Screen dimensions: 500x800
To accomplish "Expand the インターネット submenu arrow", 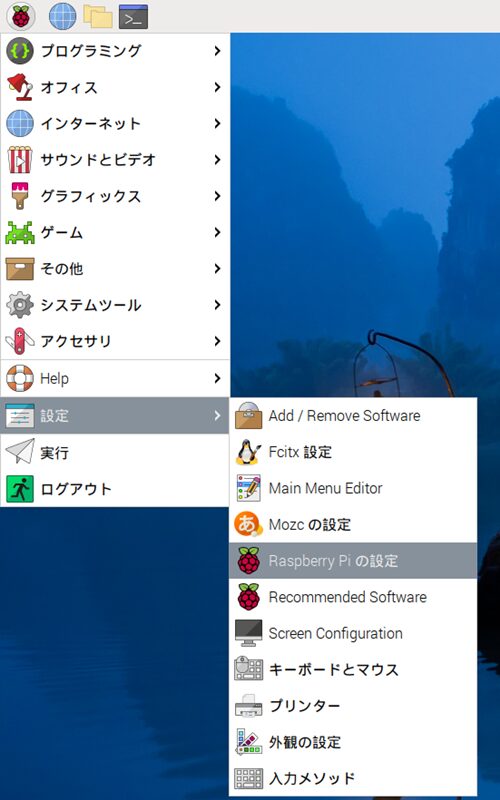I will (217, 123).
